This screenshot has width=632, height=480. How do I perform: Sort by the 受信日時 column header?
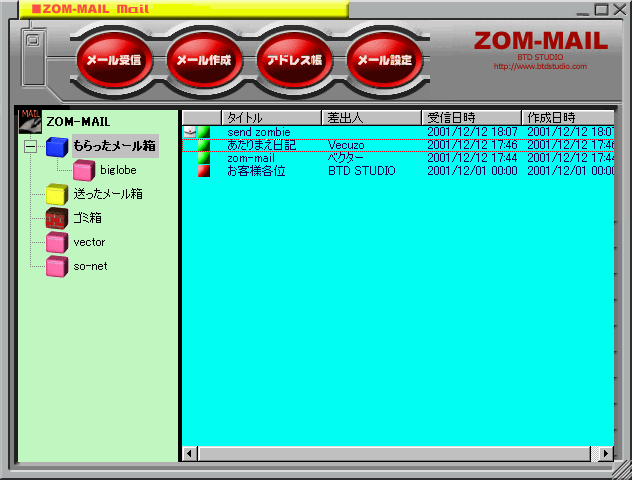coord(471,118)
